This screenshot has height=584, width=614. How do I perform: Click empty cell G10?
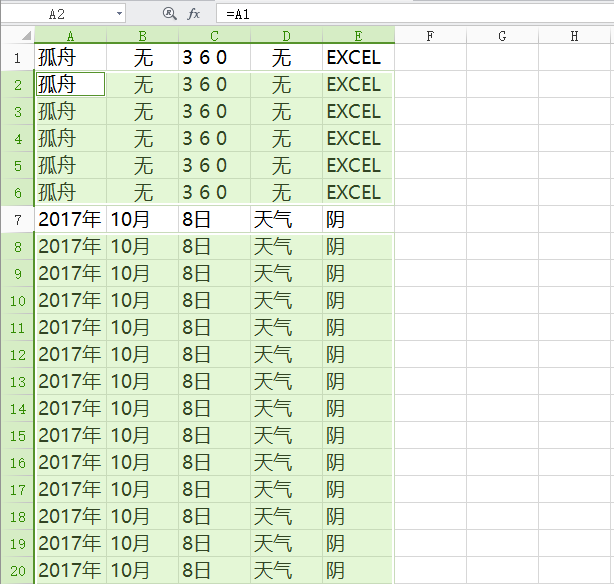[502, 300]
